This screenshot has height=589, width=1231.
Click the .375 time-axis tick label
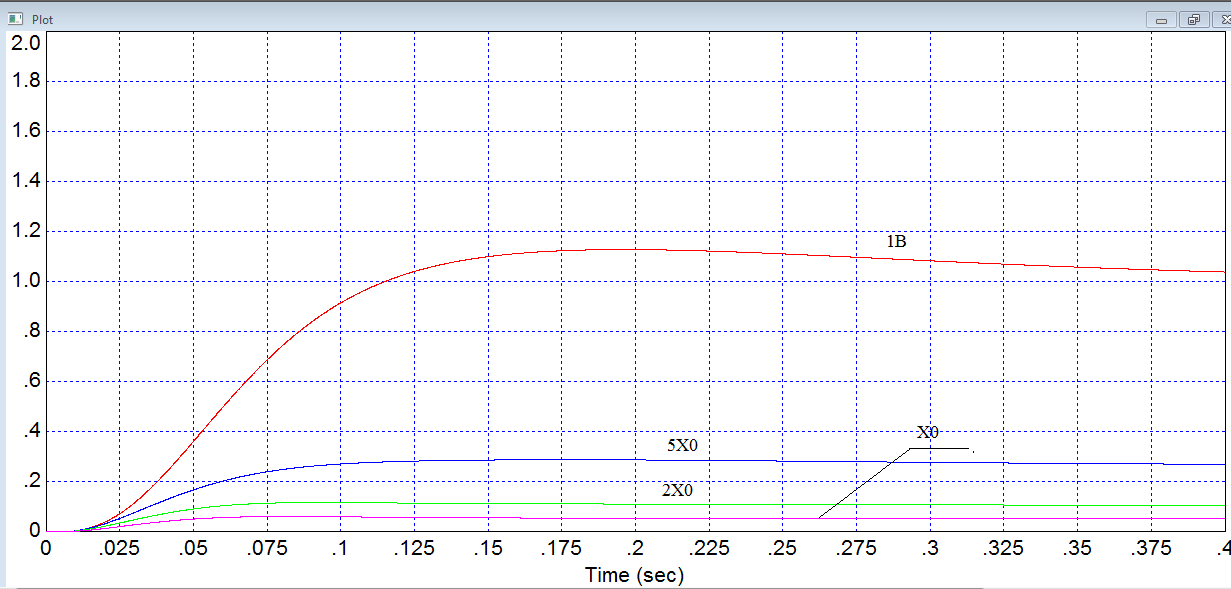tap(1151, 548)
